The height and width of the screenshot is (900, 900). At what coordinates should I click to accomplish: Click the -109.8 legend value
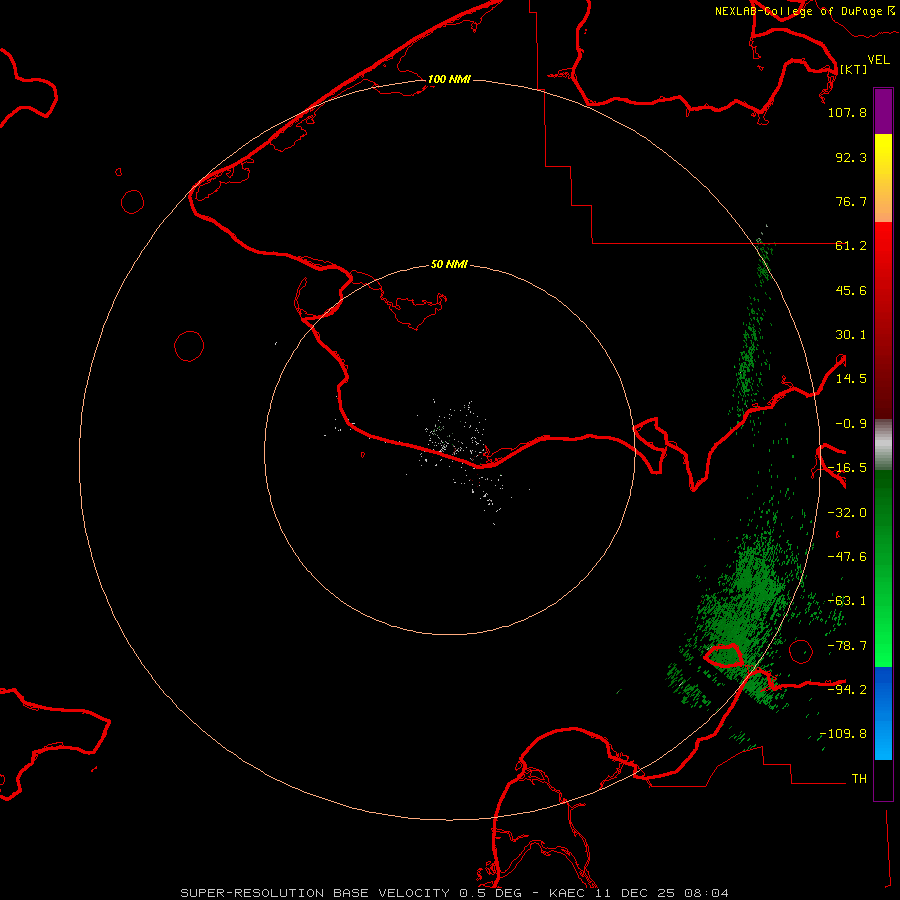[x=843, y=734]
